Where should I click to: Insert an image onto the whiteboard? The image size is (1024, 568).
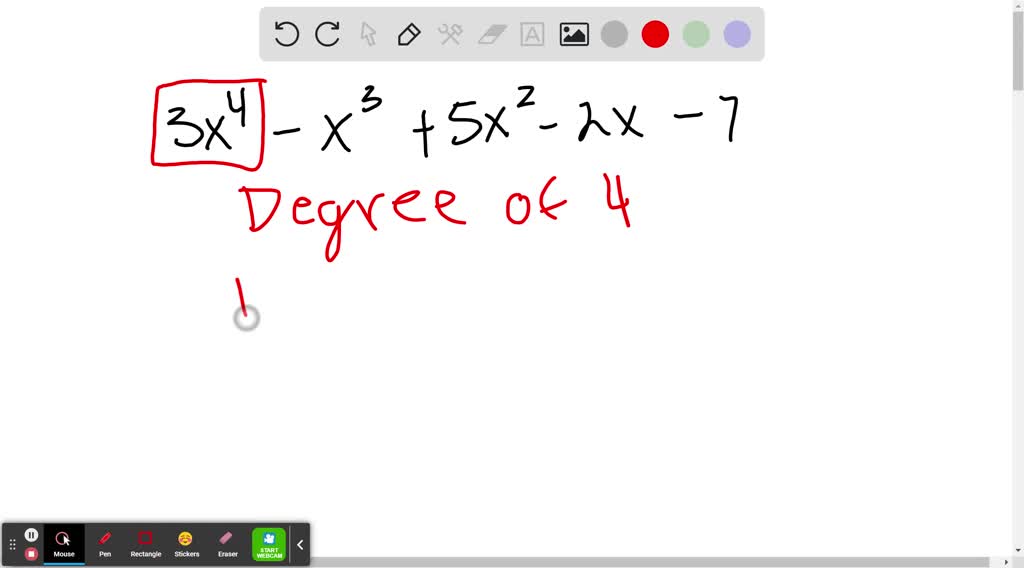[x=574, y=34]
